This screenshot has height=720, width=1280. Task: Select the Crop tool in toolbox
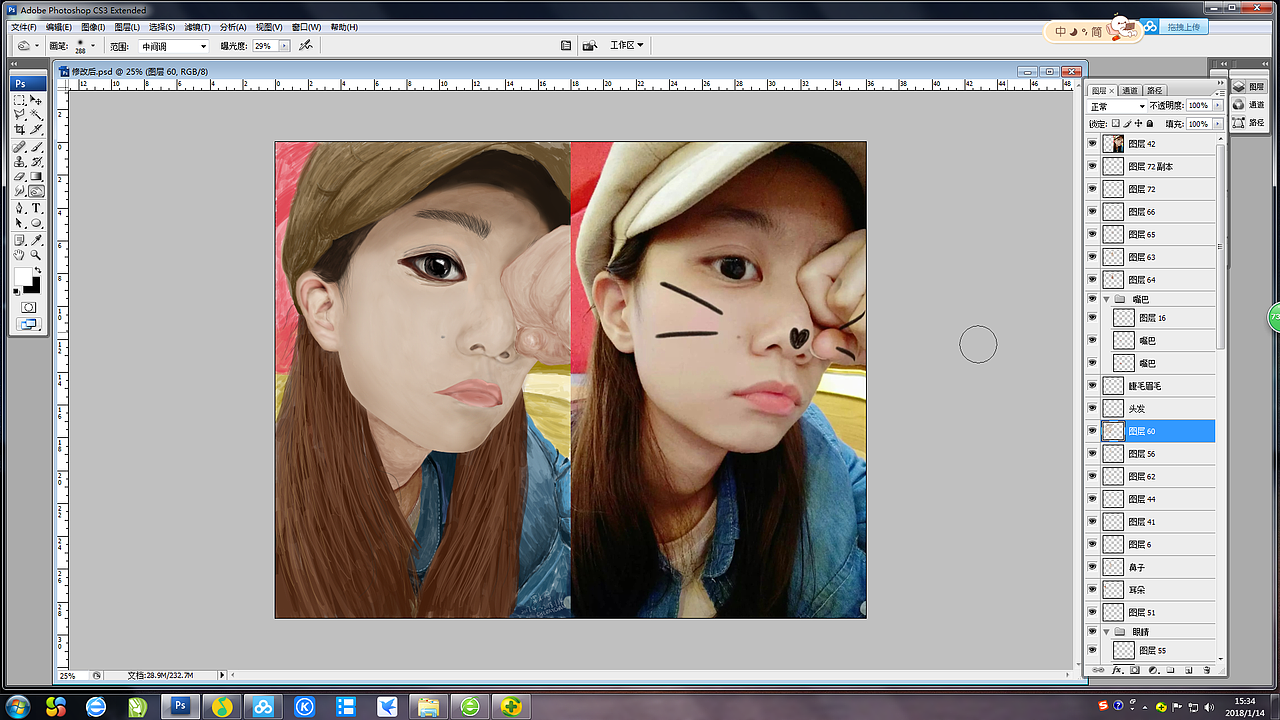point(20,129)
